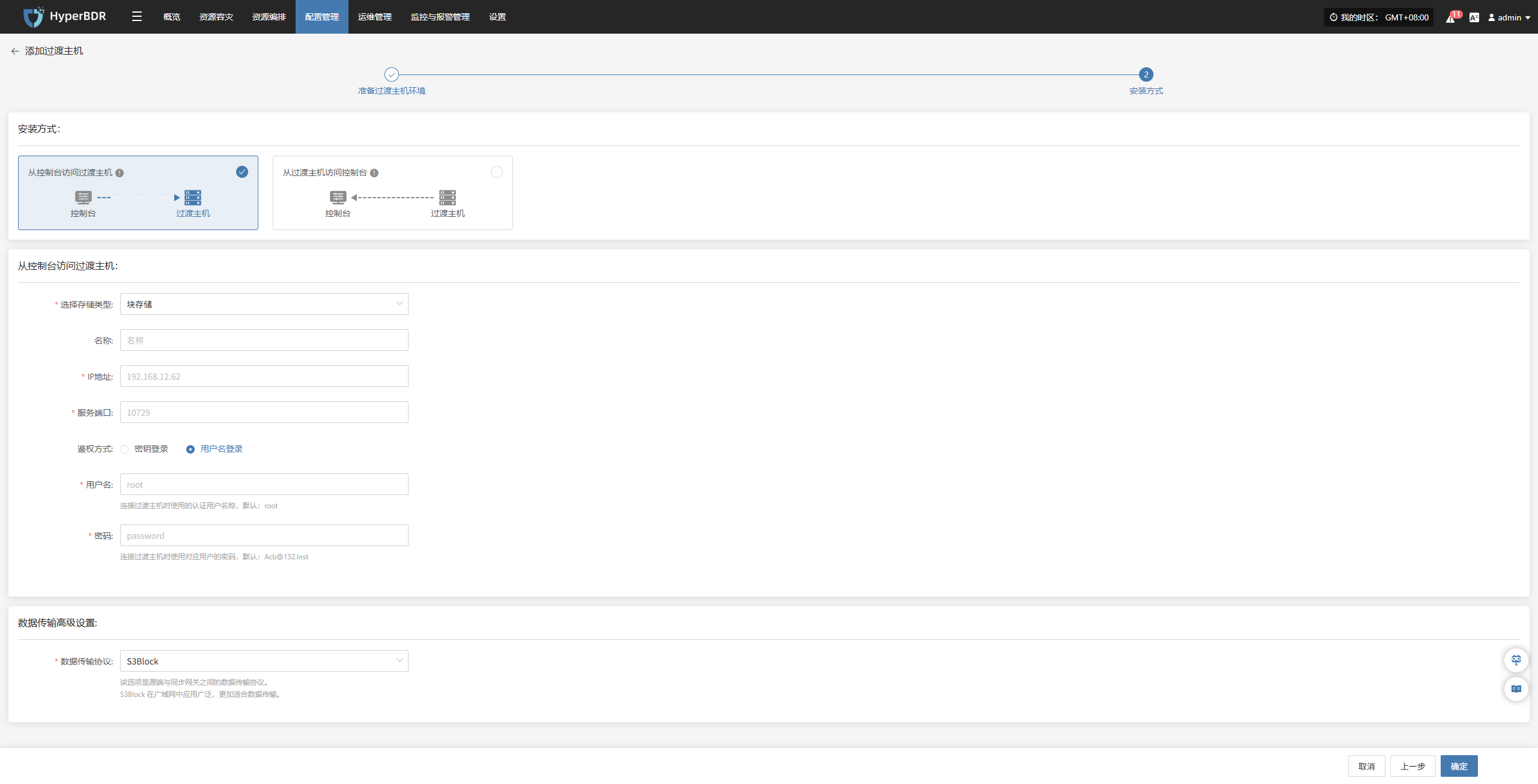Select the 用户名登录 radio option
1538x784 pixels.
point(190,449)
